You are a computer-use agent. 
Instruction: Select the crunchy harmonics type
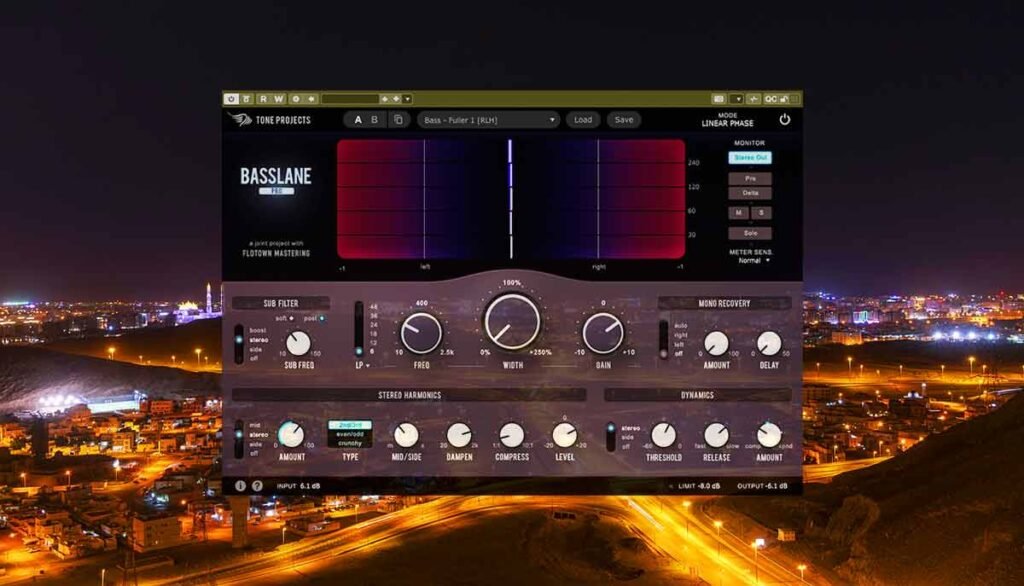(350, 442)
